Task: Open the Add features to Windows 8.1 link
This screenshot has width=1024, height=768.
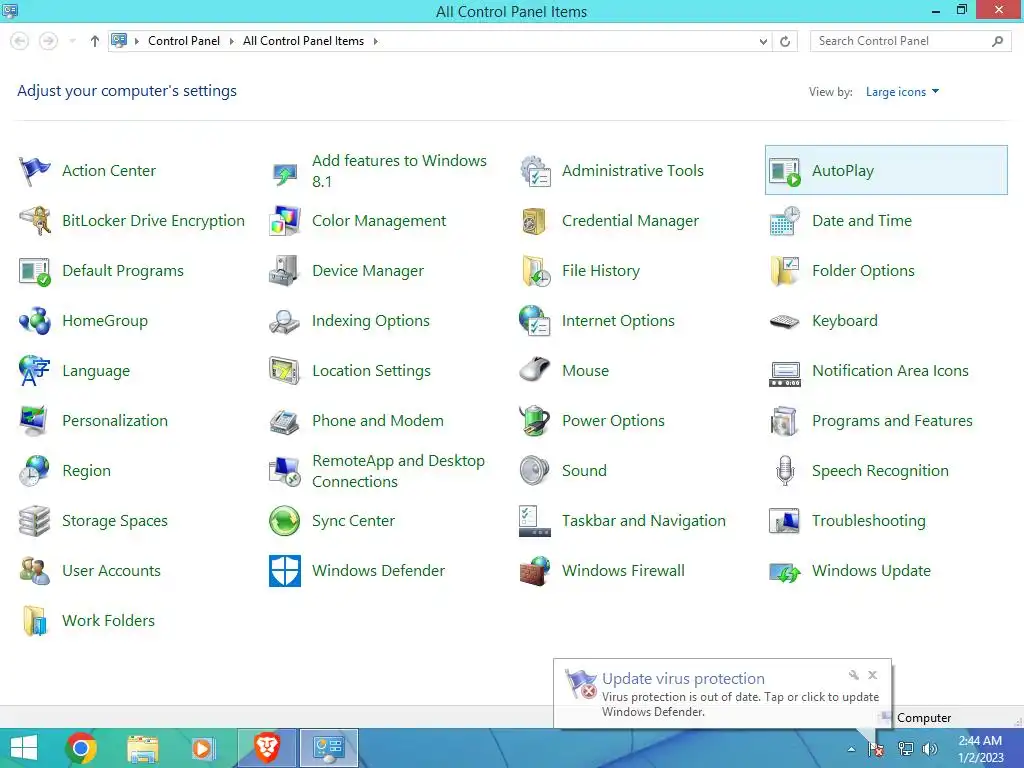Action: tap(399, 171)
